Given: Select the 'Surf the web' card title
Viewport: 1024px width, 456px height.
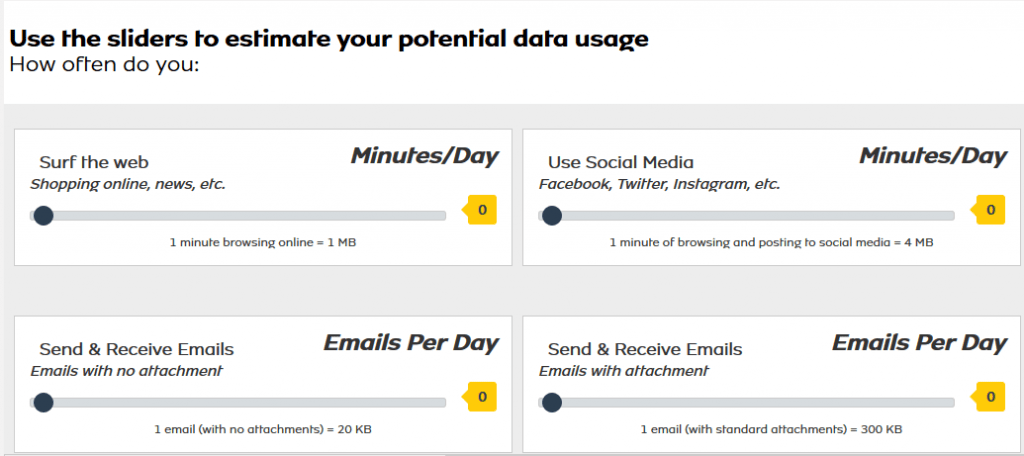Looking at the screenshot, I should click(94, 162).
